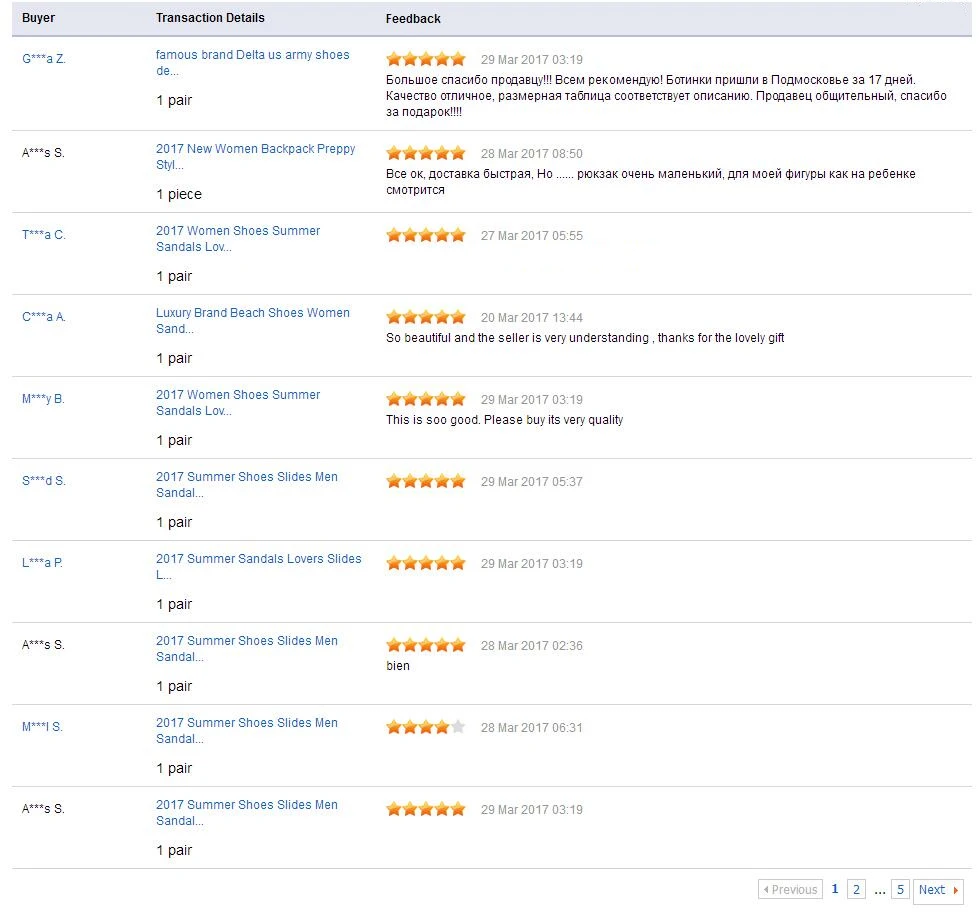
Task: Open buyer profile L***a P.
Action: (42, 562)
